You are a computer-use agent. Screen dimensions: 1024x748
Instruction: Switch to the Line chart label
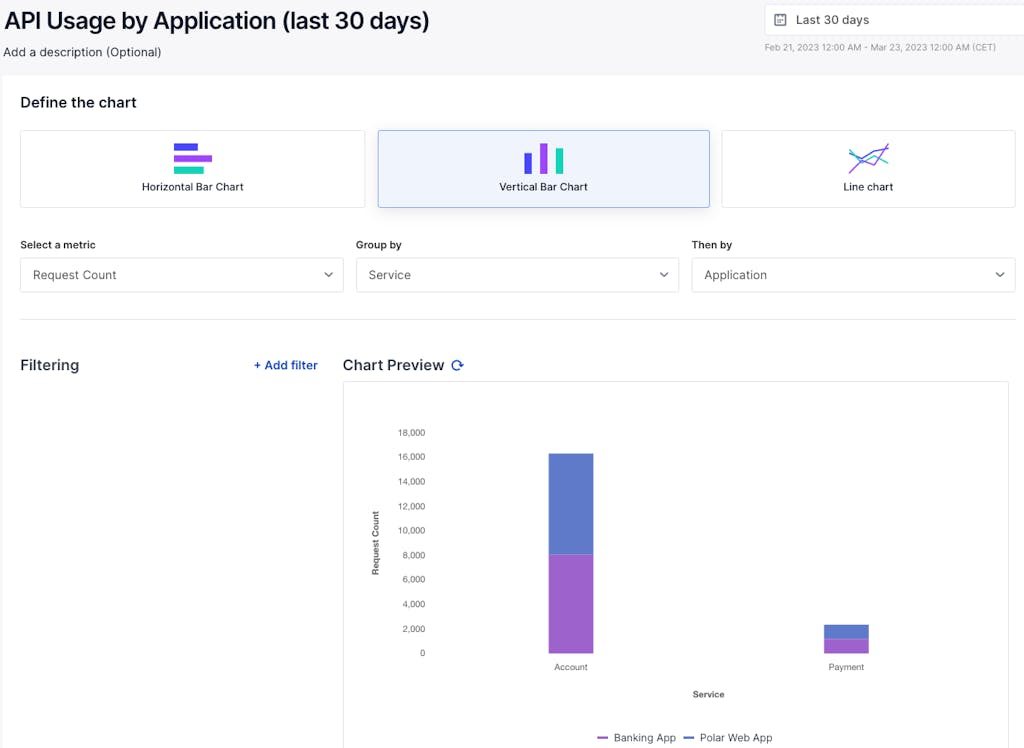click(x=868, y=187)
